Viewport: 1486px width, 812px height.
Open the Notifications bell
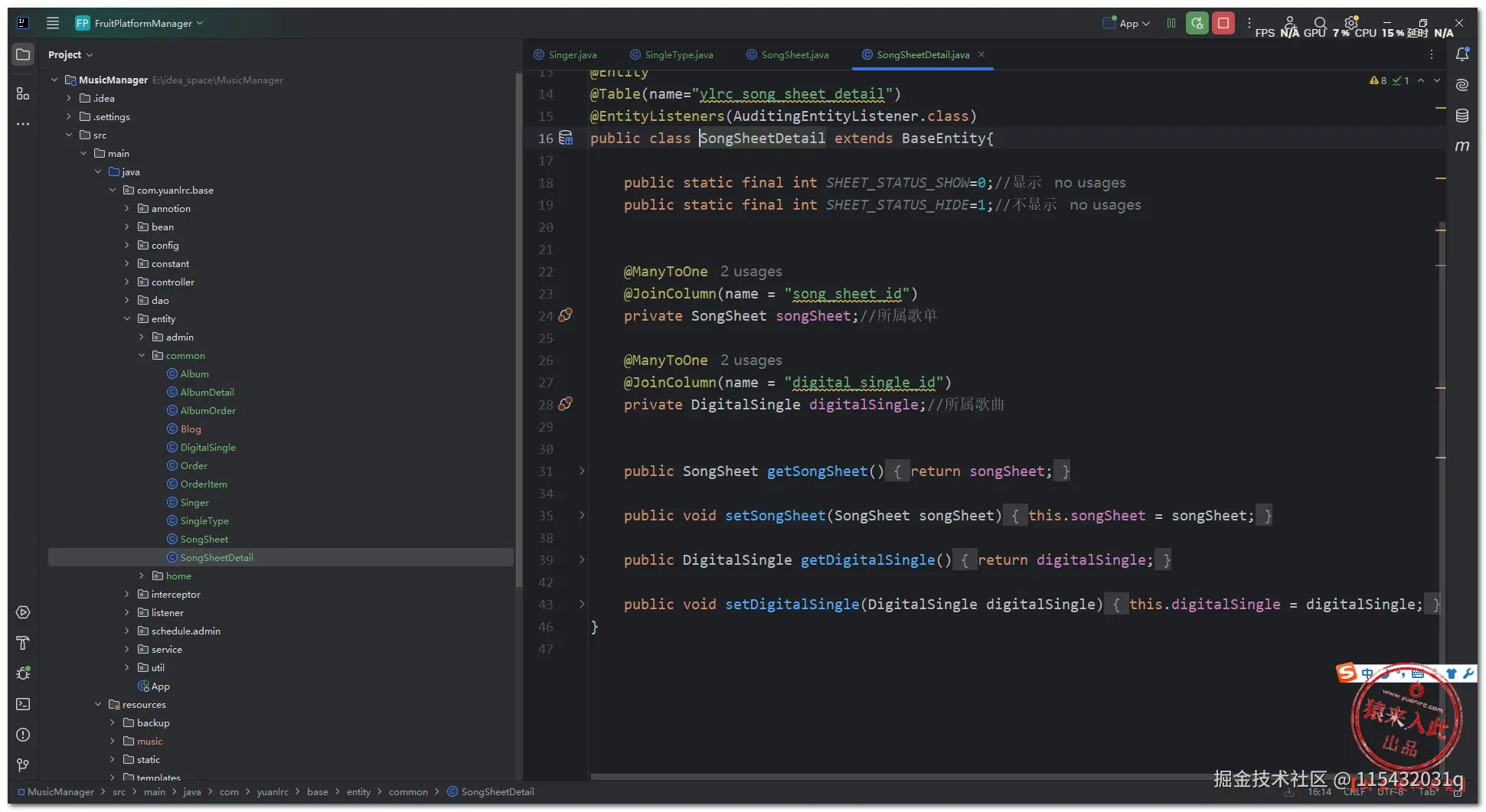click(x=1462, y=54)
